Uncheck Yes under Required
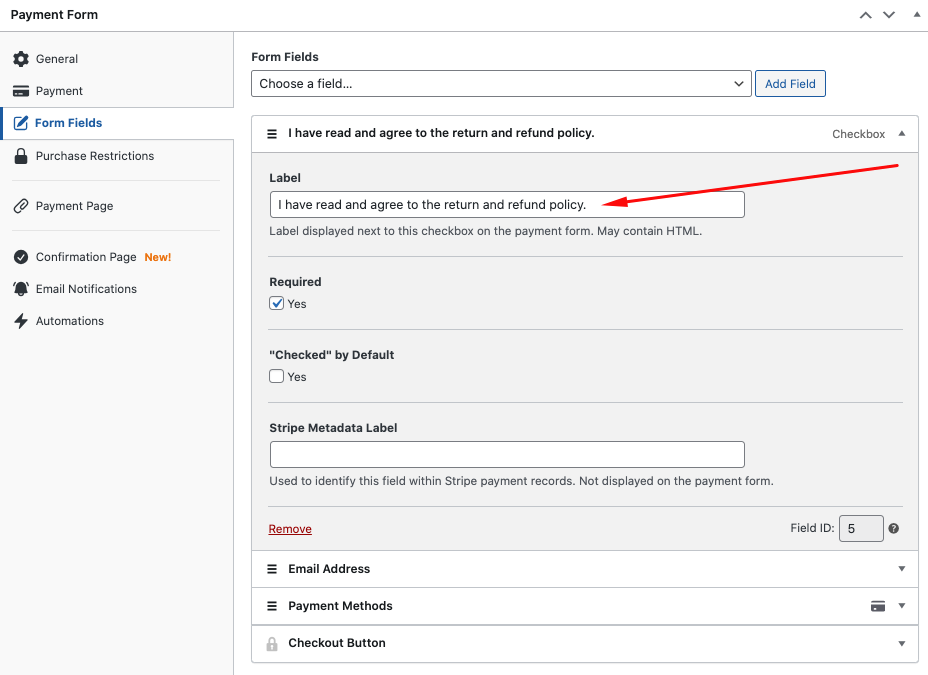 coord(276,303)
